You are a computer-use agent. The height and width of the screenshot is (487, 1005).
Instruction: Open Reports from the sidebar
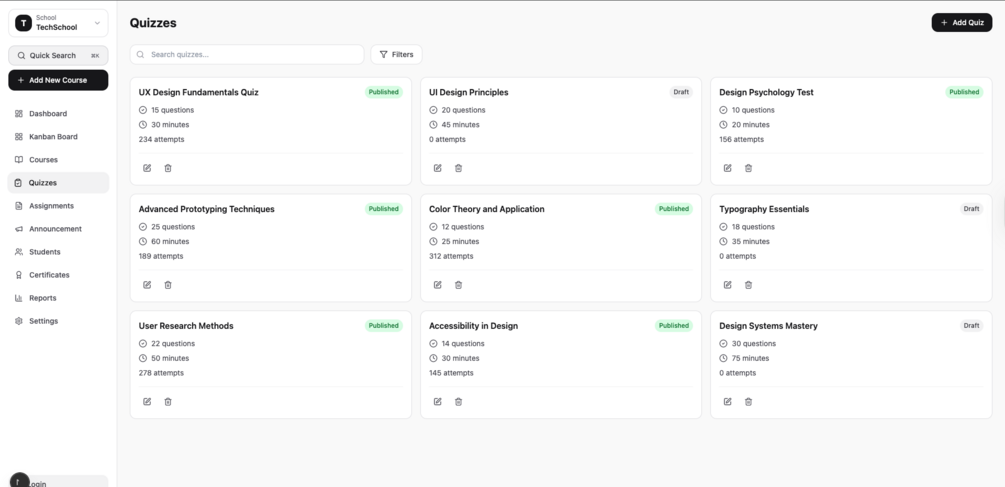click(x=42, y=298)
